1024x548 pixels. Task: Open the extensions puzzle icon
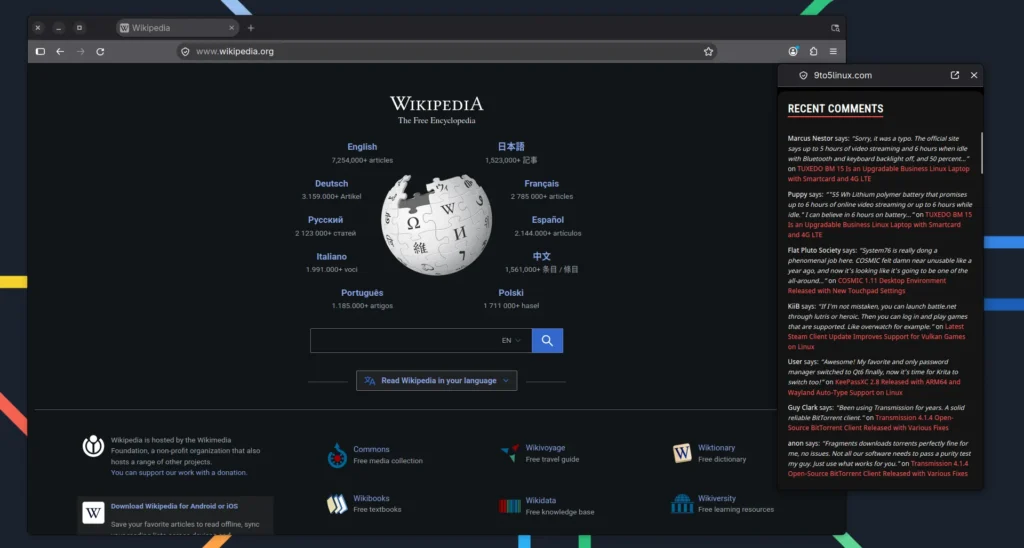pyautogui.click(x=814, y=52)
